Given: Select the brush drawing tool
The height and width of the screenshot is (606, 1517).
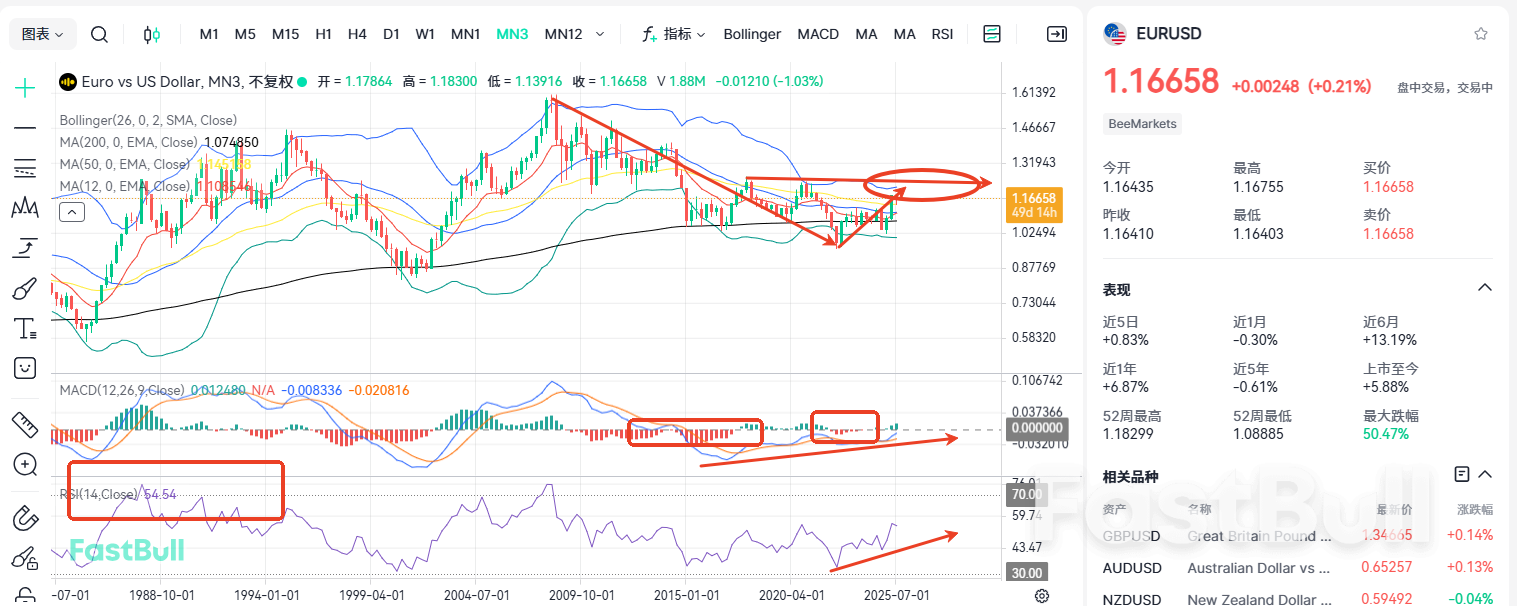Looking at the screenshot, I should pos(24,288).
